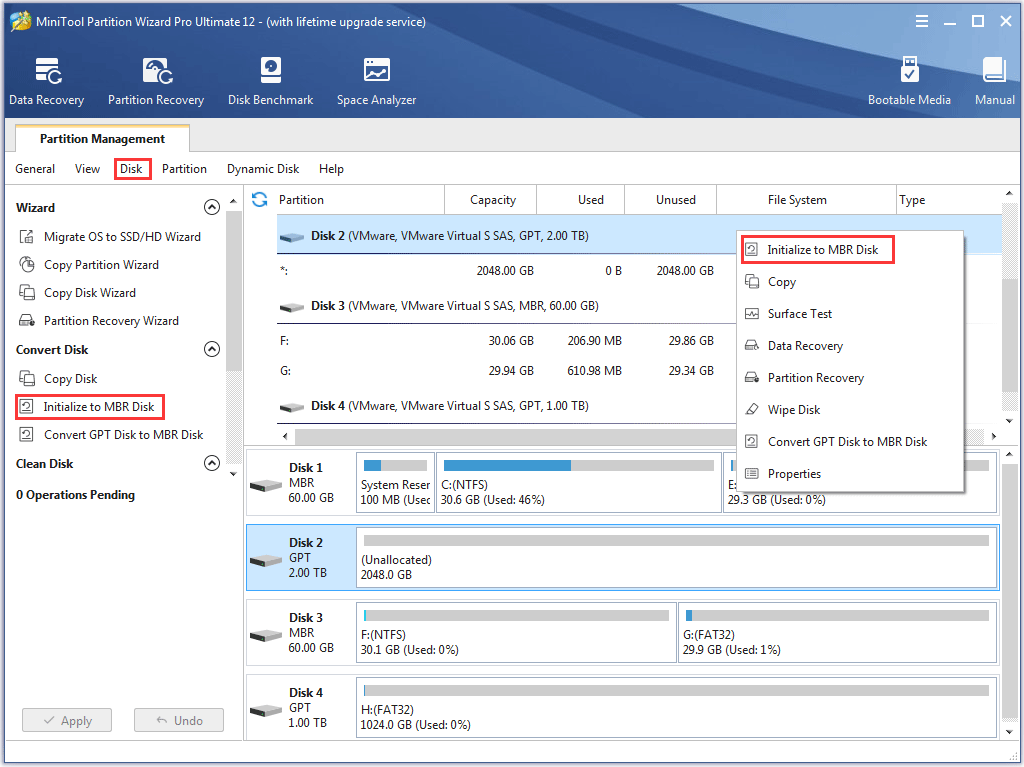The height and width of the screenshot is (767, 1024).
Task: Start the Space Analyzer tool
Action: (376, 81)
